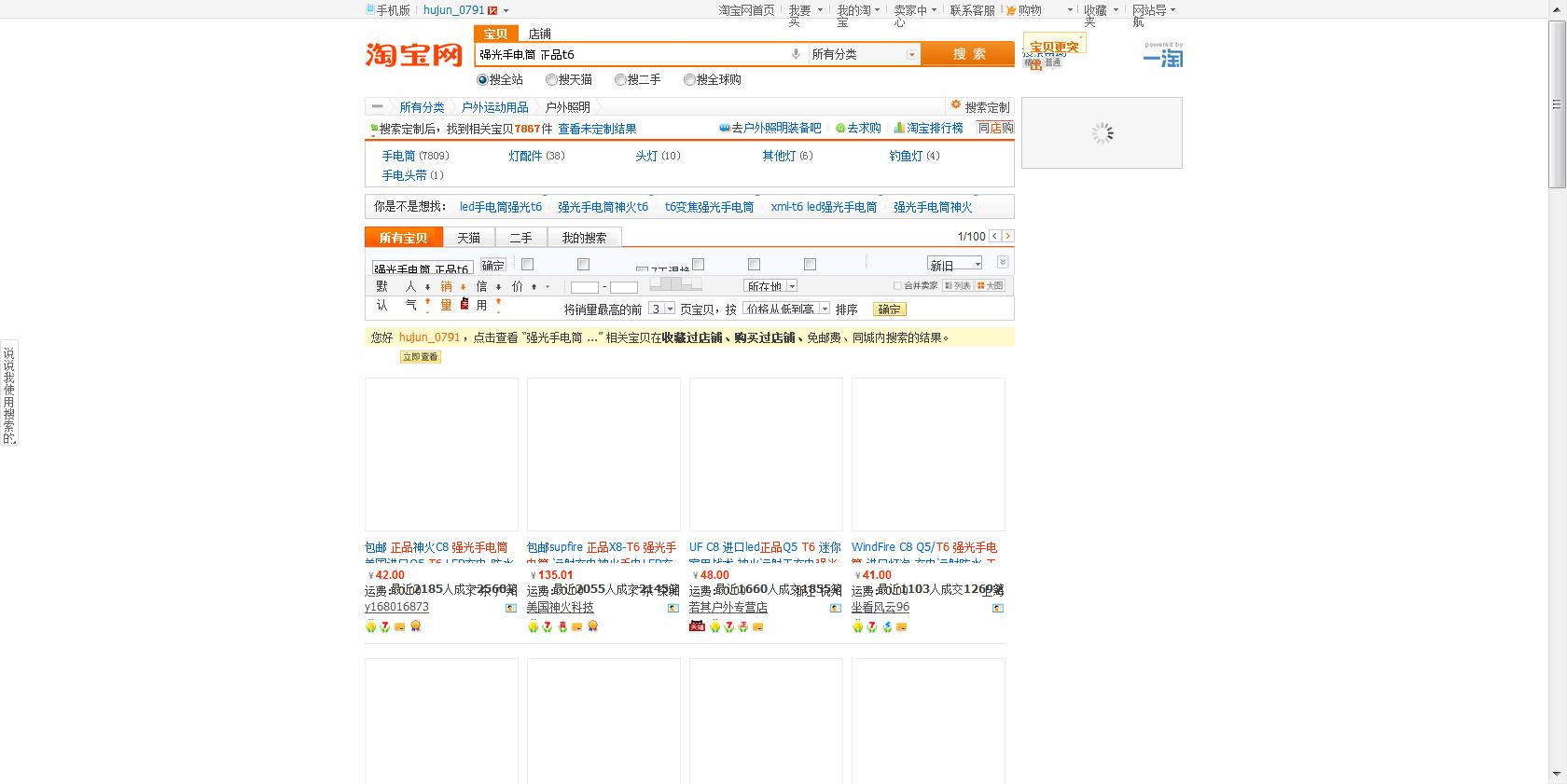Click the 一淘 logo
This screenshot has width=1567, height=784.
pyautogui.click(x=1163, y=56)
